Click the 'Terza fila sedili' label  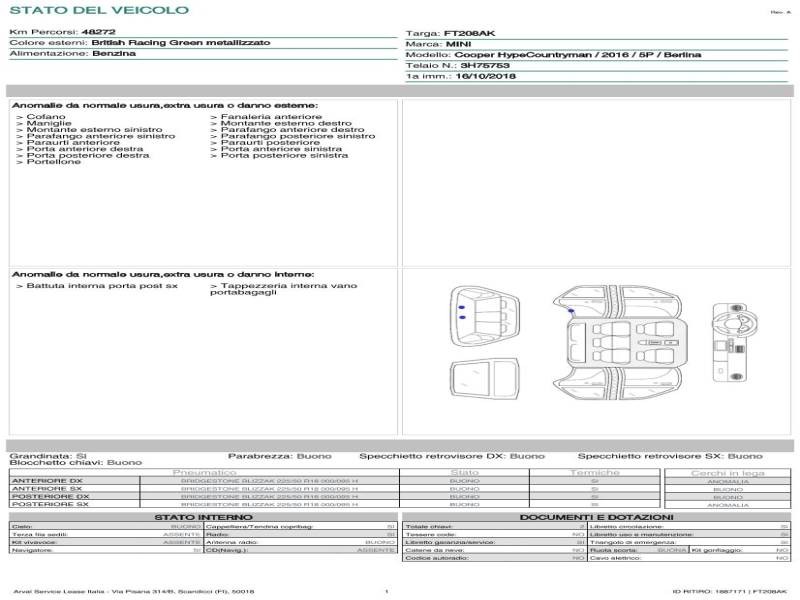click(40, 534)
